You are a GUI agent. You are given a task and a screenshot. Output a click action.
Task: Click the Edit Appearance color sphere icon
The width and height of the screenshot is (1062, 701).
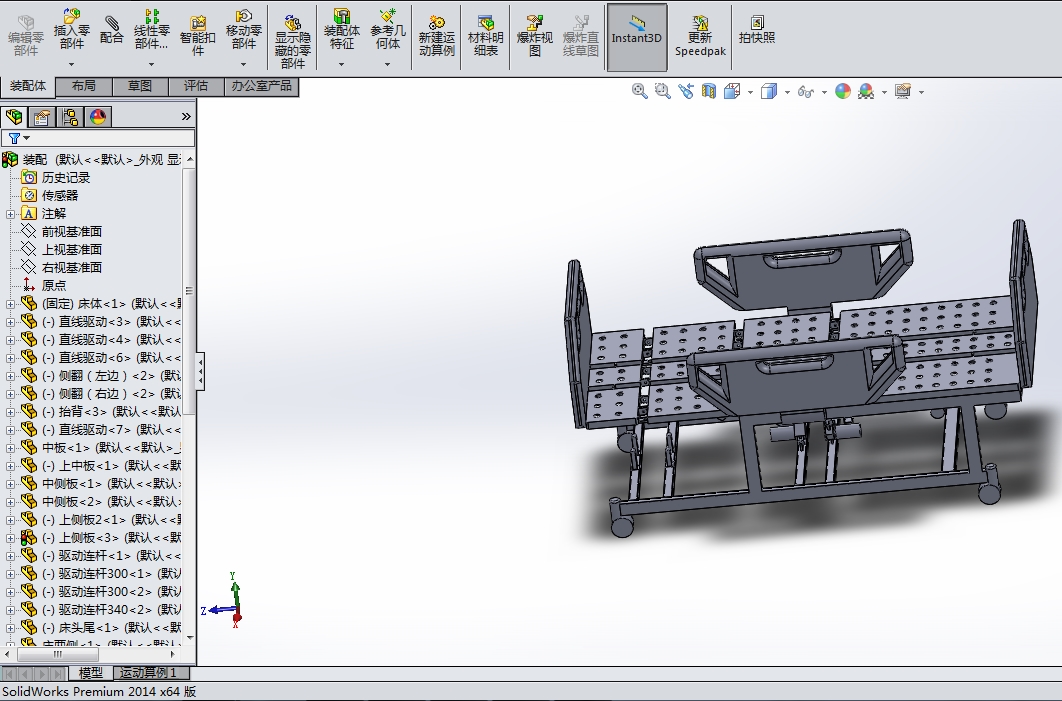tap(843, 91)
